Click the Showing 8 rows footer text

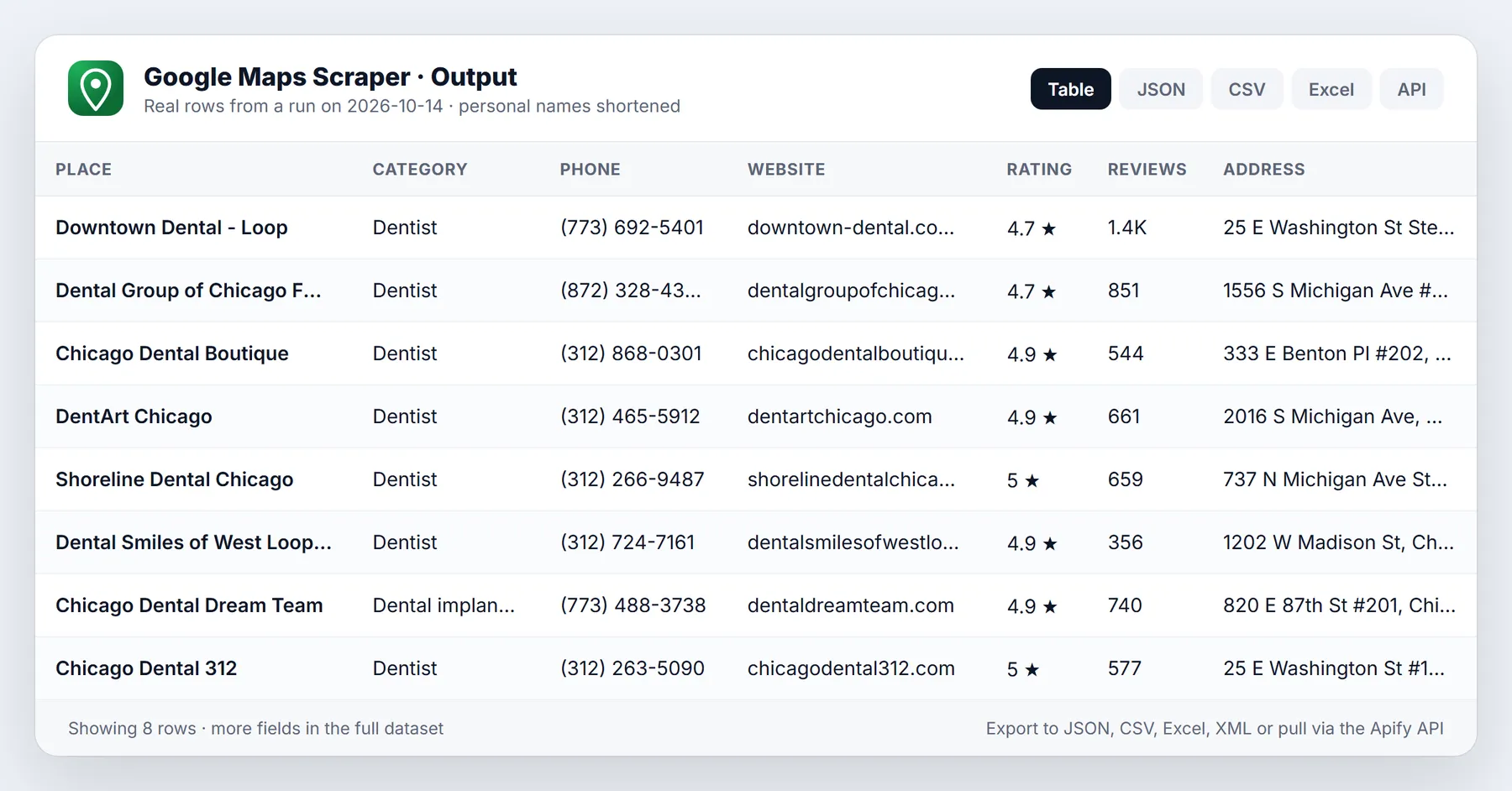click(x=255, y=728)
